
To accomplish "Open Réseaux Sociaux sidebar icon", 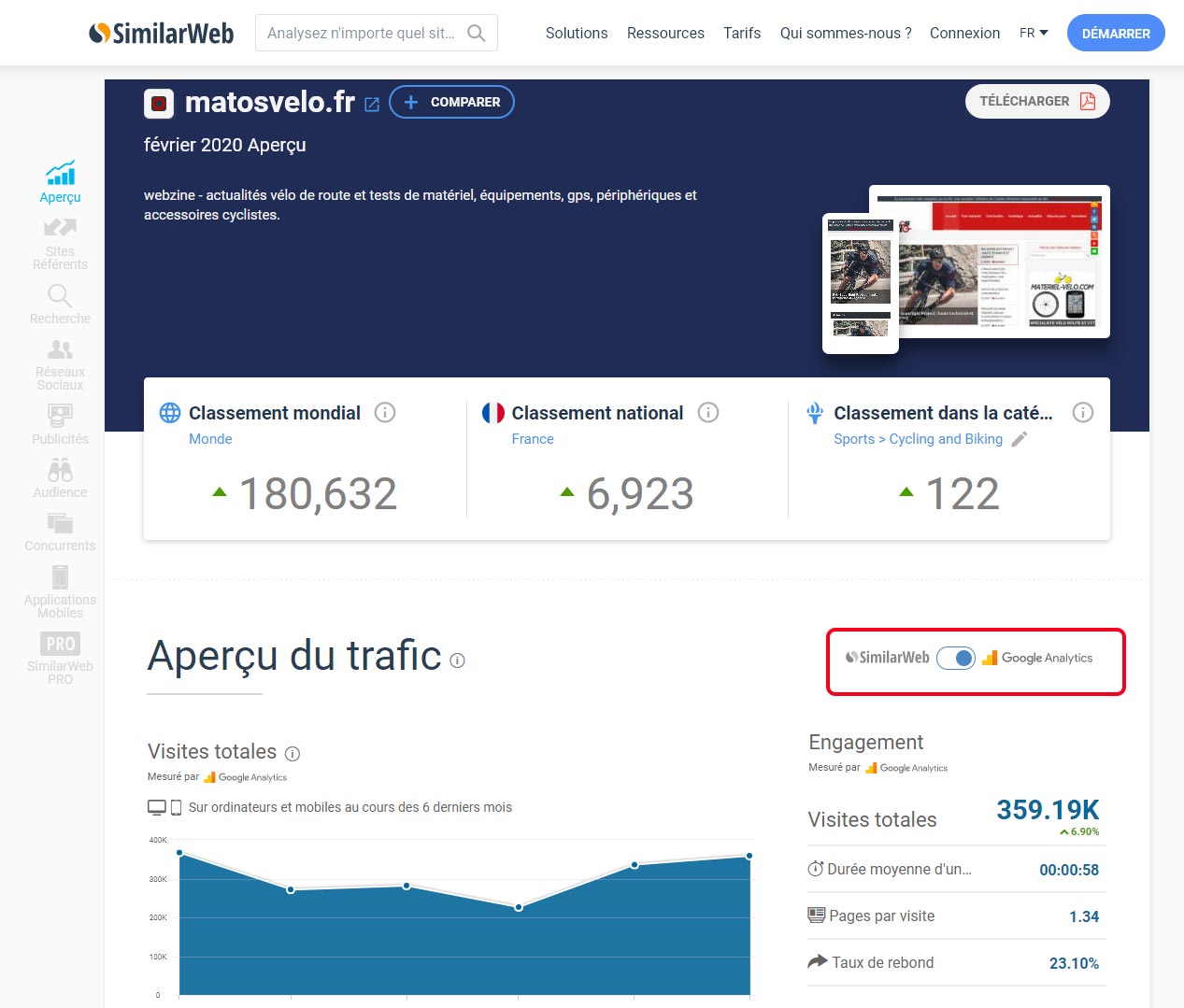I will [60, 349].
